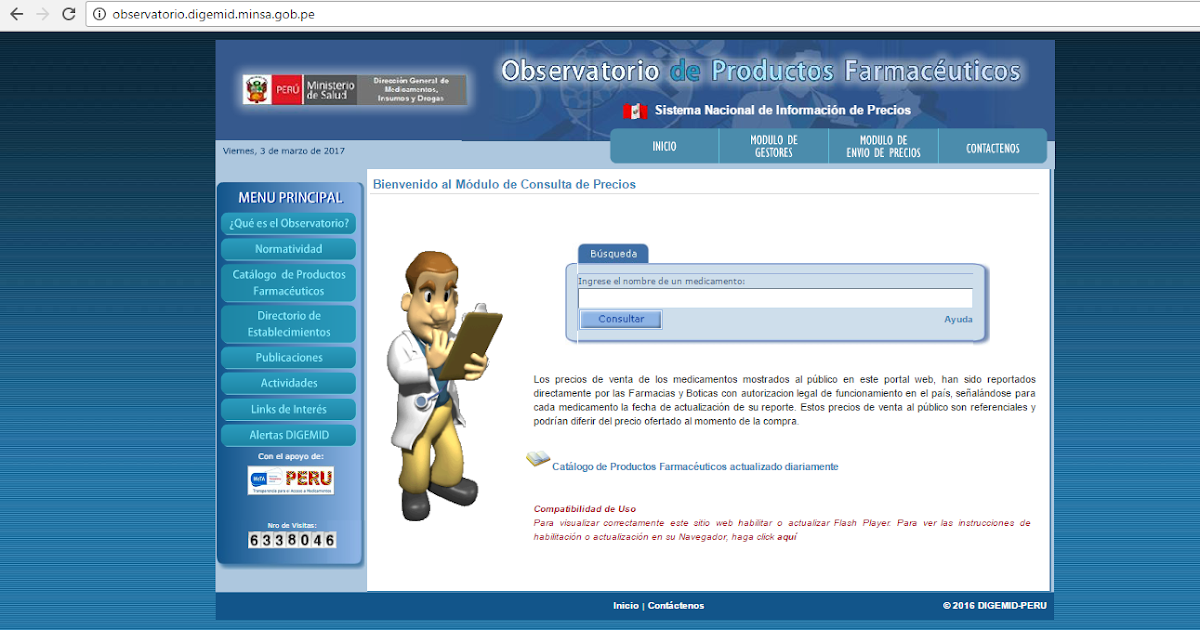
Task: Open the ¿Qué es el Observatorio? section
Action: click(288, 223)
